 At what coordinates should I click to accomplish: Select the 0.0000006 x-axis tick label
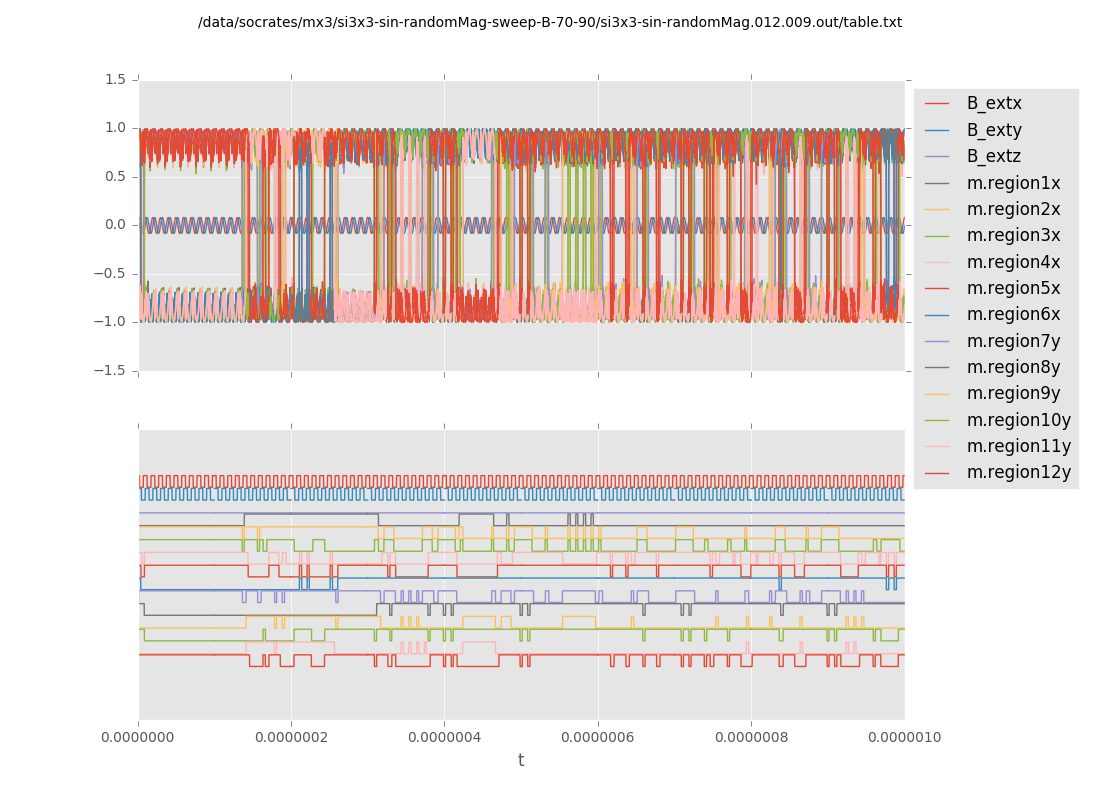coord(598,737)
